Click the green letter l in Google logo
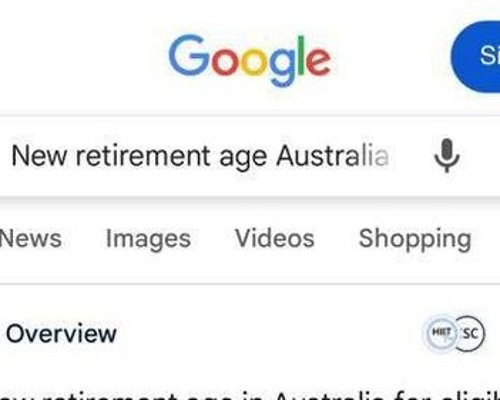500x400 pixels. pos(301,54)
